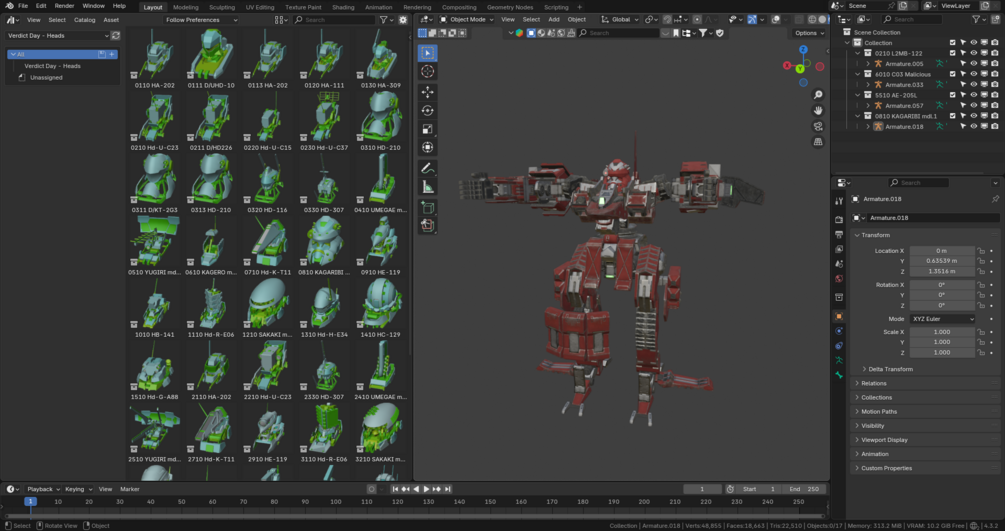Screen dimensions: 1005x531
Task: Choose the Annotate tool
Action: (428, 168)
